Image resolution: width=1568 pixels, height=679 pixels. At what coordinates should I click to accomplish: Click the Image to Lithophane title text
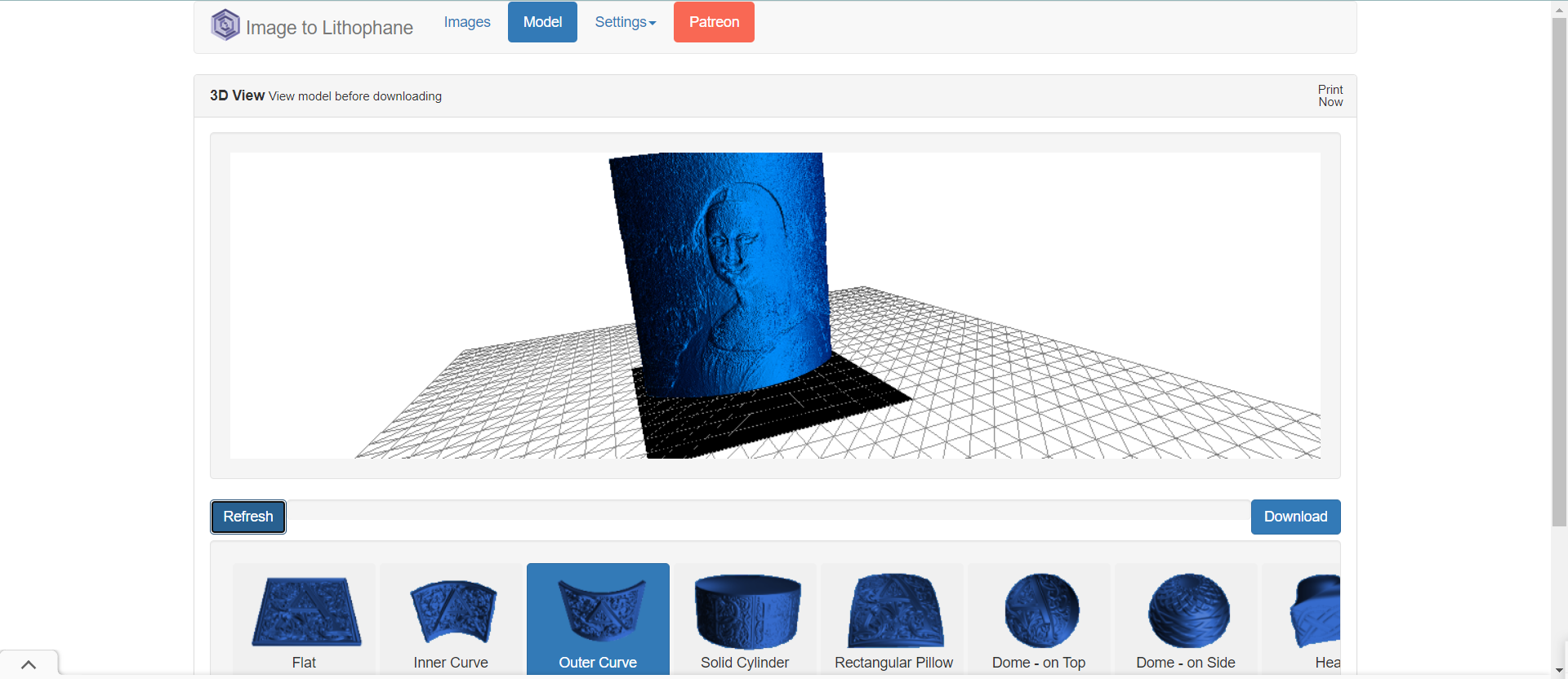click(329, 28)
